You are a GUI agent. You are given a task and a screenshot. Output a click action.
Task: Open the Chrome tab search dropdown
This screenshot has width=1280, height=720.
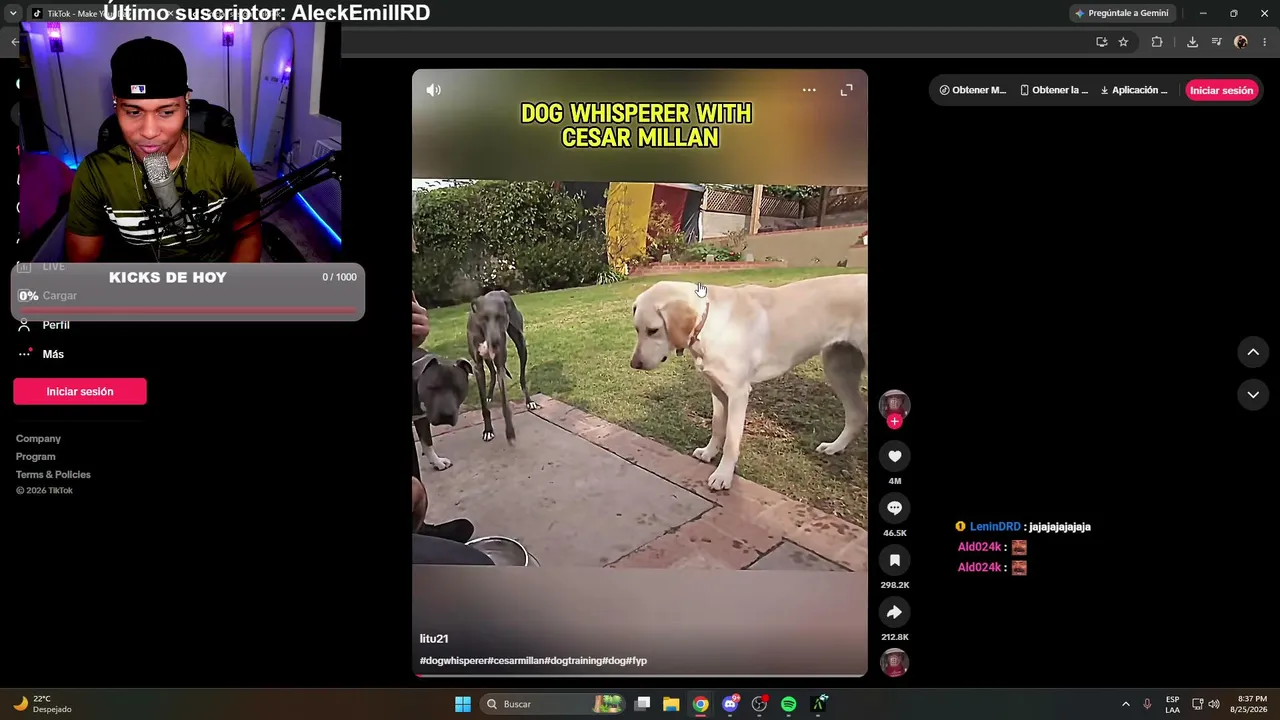(x=13, y=13)
